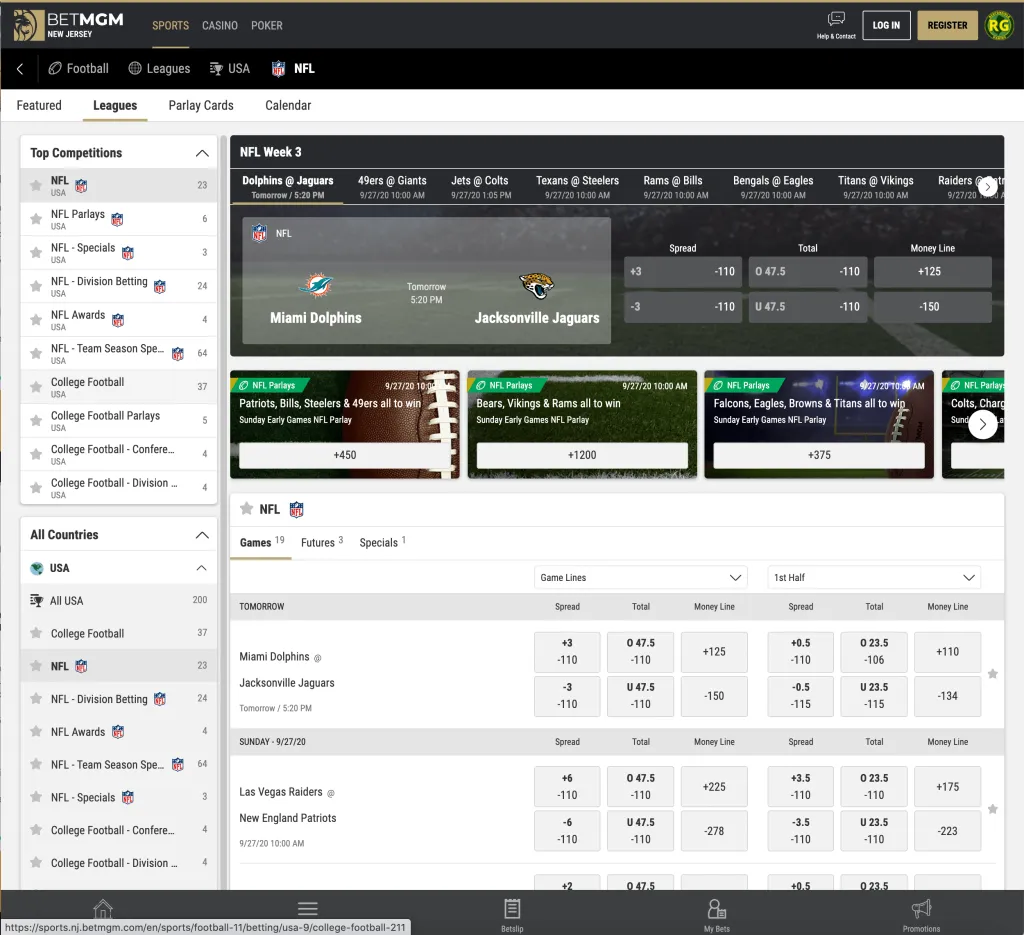Bet Patriots -278 money line

(714, 831)
